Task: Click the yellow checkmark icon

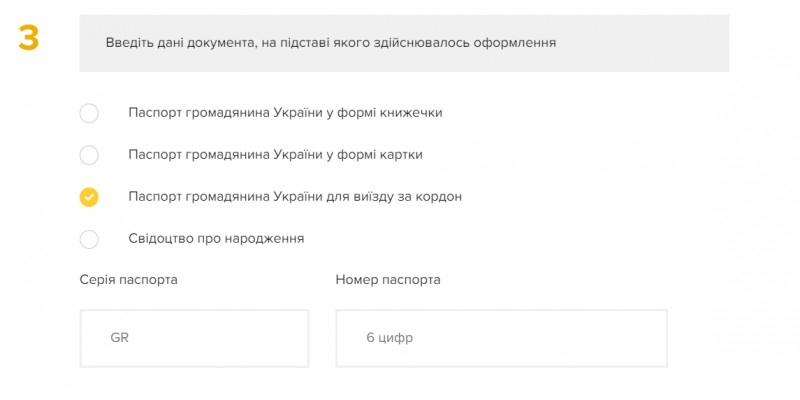Action: tap(89, 197)
